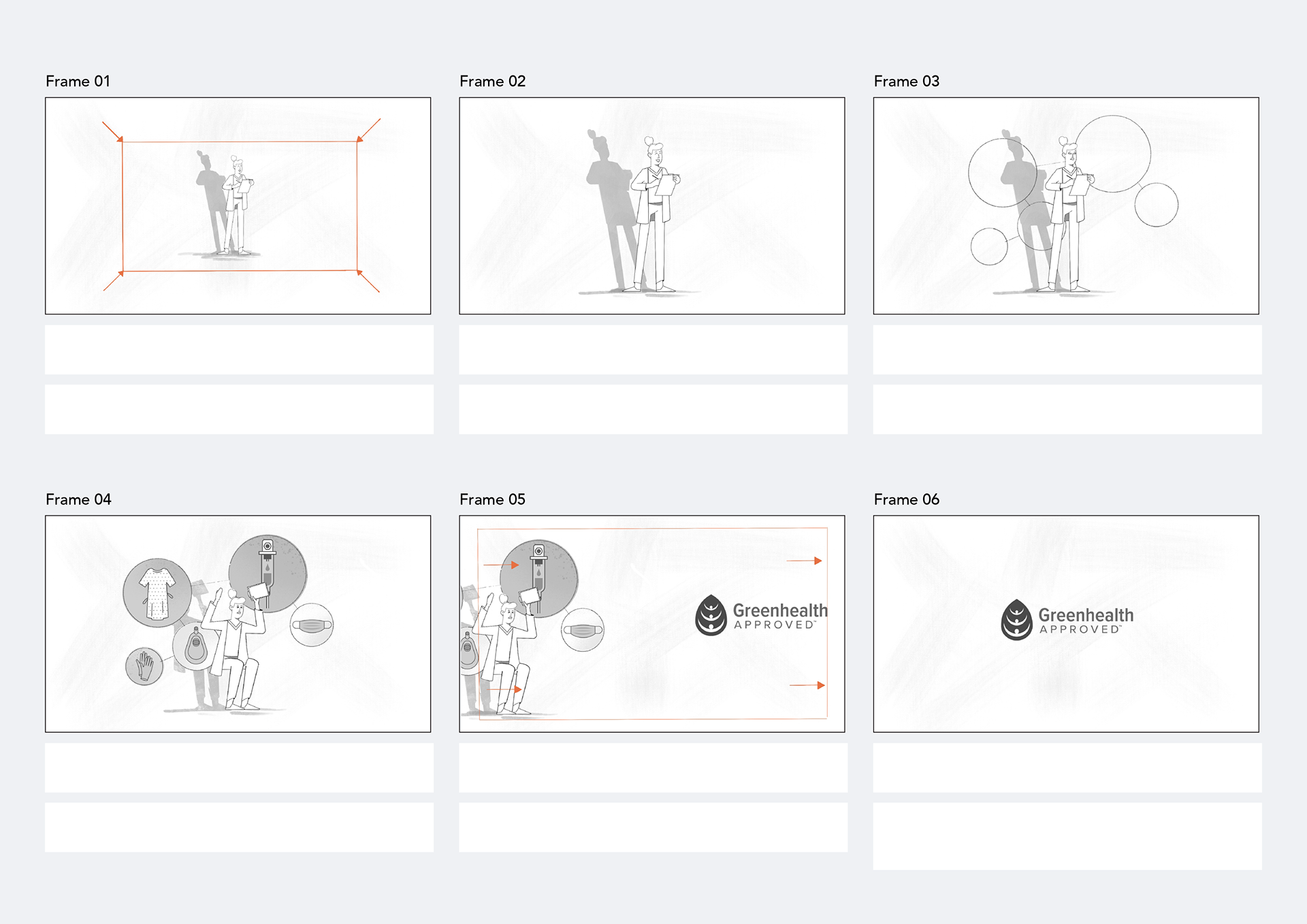Click the second notes field below Frame 05
The height and width of the screenshot is (924, 1307).
point(653,827)
